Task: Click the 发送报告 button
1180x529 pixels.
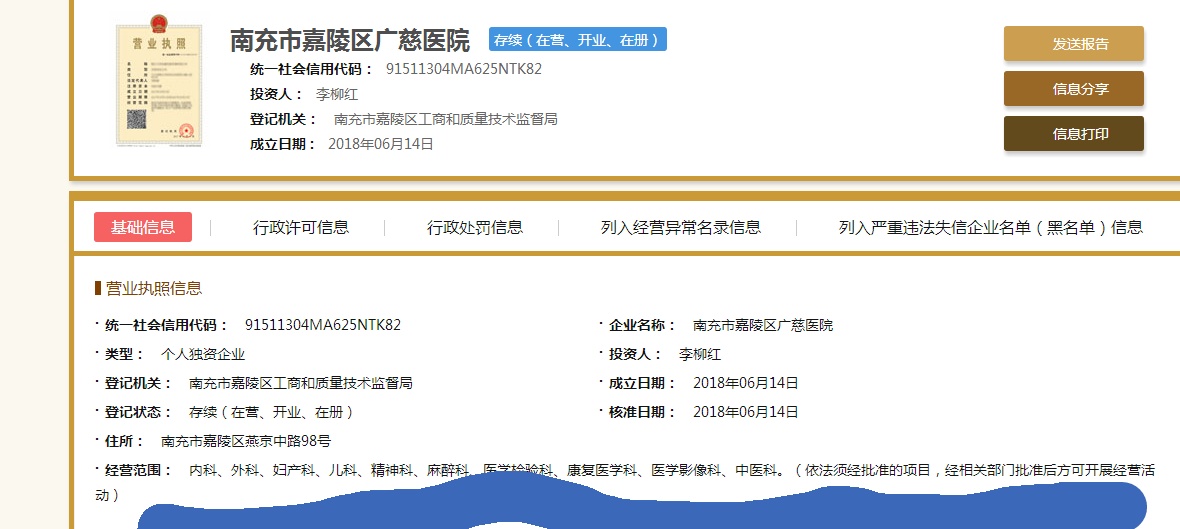Action: coord(1073,44)
